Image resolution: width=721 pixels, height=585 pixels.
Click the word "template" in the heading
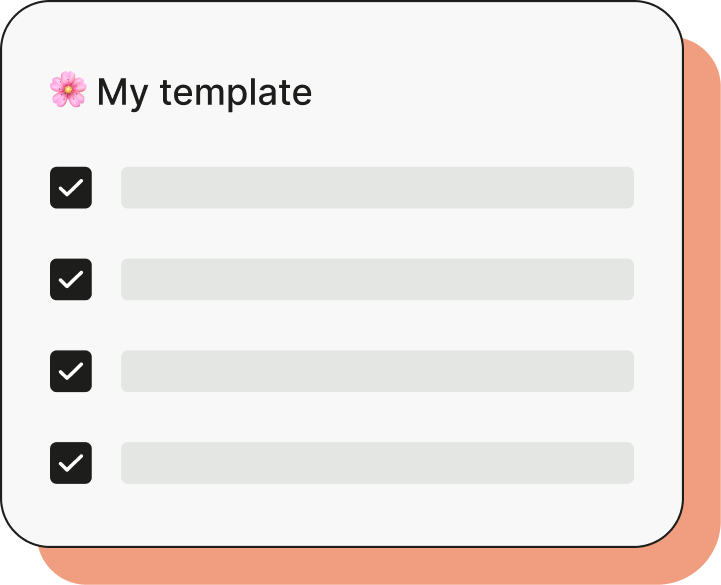[236, 93]
